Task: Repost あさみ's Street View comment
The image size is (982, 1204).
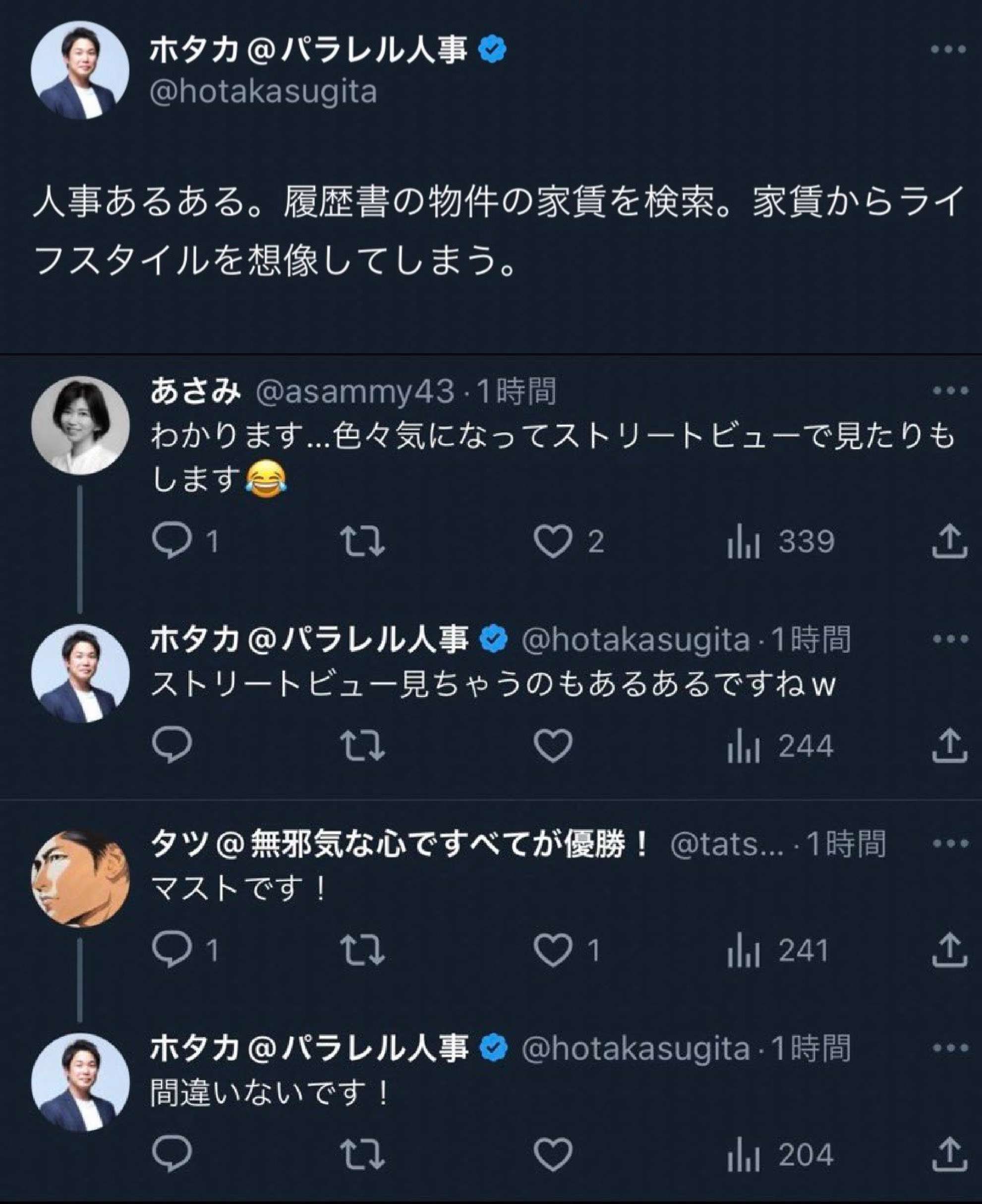Action: [362, 541]
